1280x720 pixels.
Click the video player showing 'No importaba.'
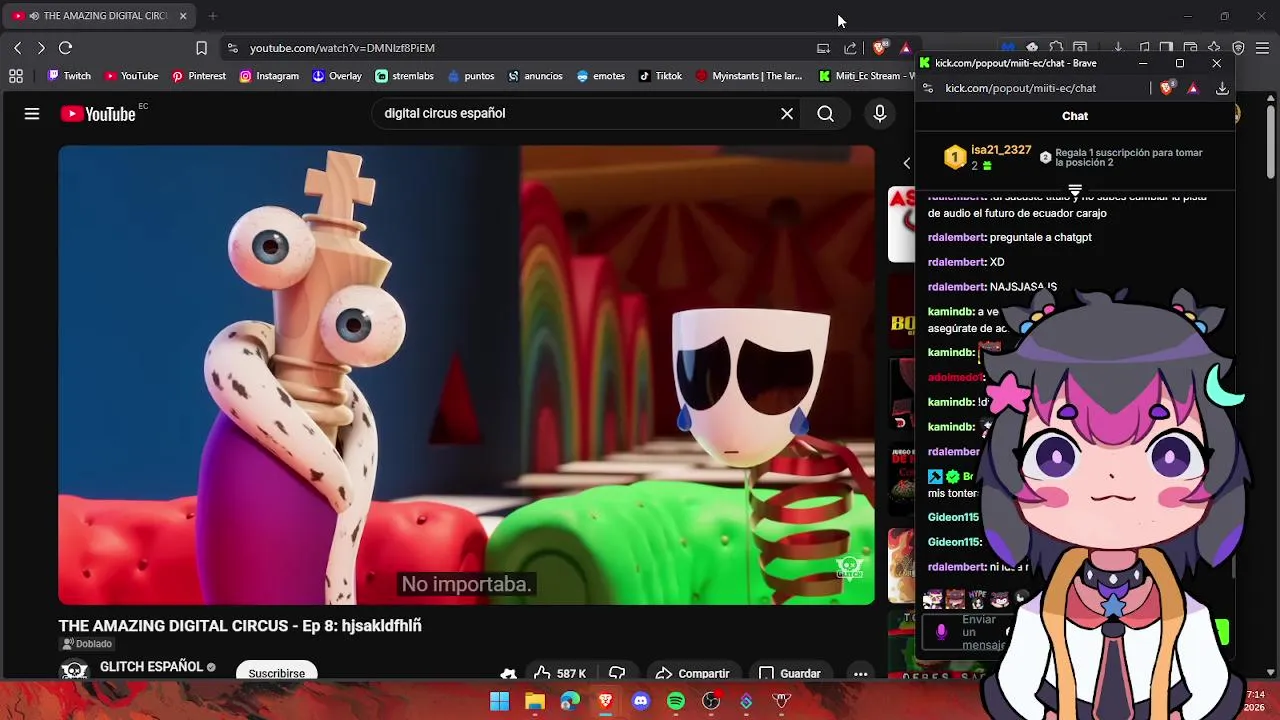[466, 375]
